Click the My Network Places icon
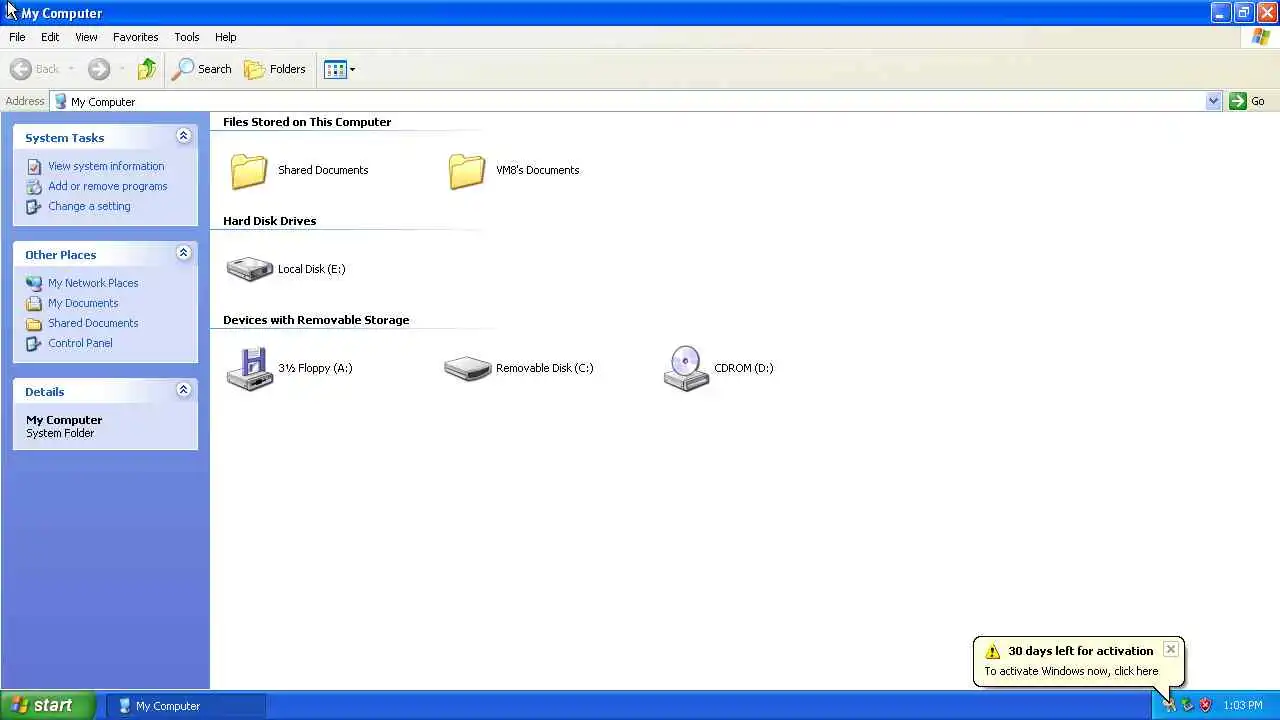1280x720 pixels. click(35, 283)
